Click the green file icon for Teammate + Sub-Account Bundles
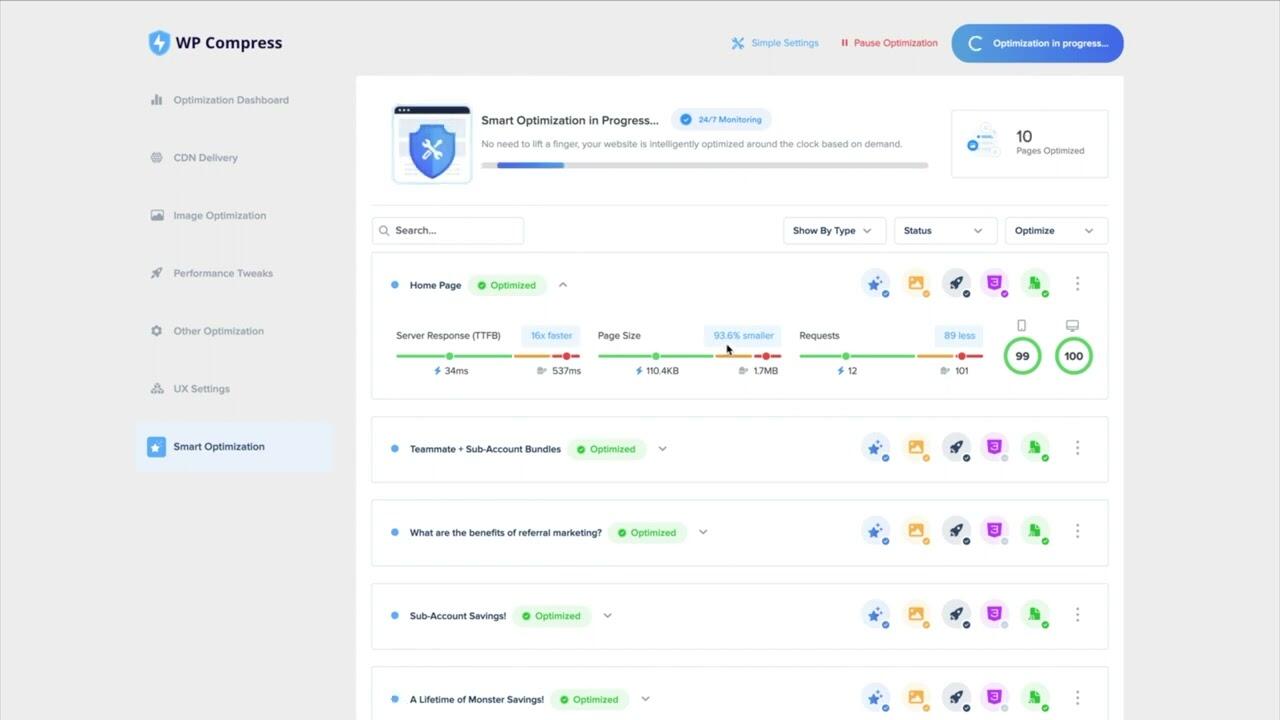 coord(1035,448)
